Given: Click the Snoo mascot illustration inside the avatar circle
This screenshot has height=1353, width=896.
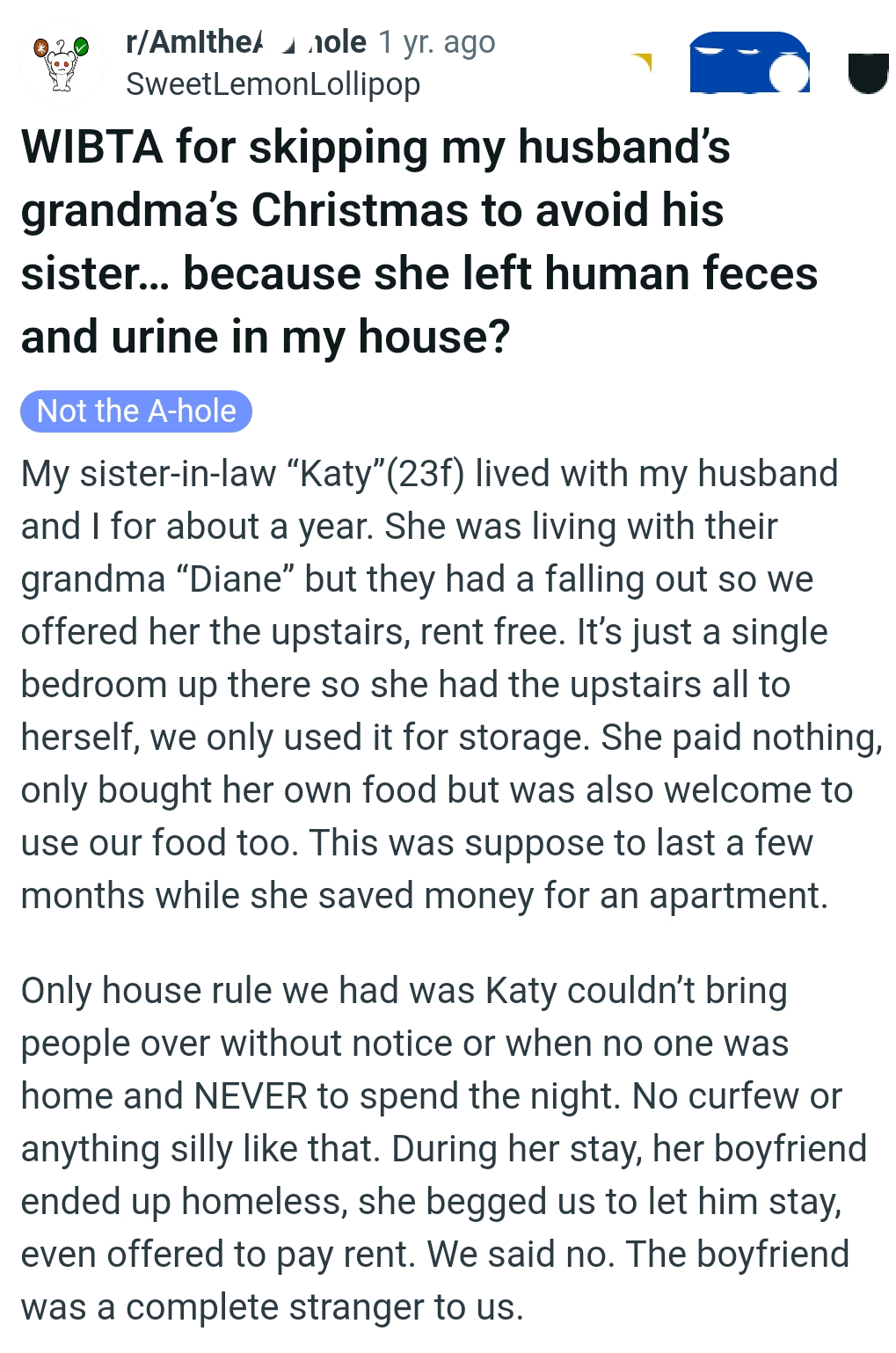Looking at the screenshot, I should coord(60,70).
